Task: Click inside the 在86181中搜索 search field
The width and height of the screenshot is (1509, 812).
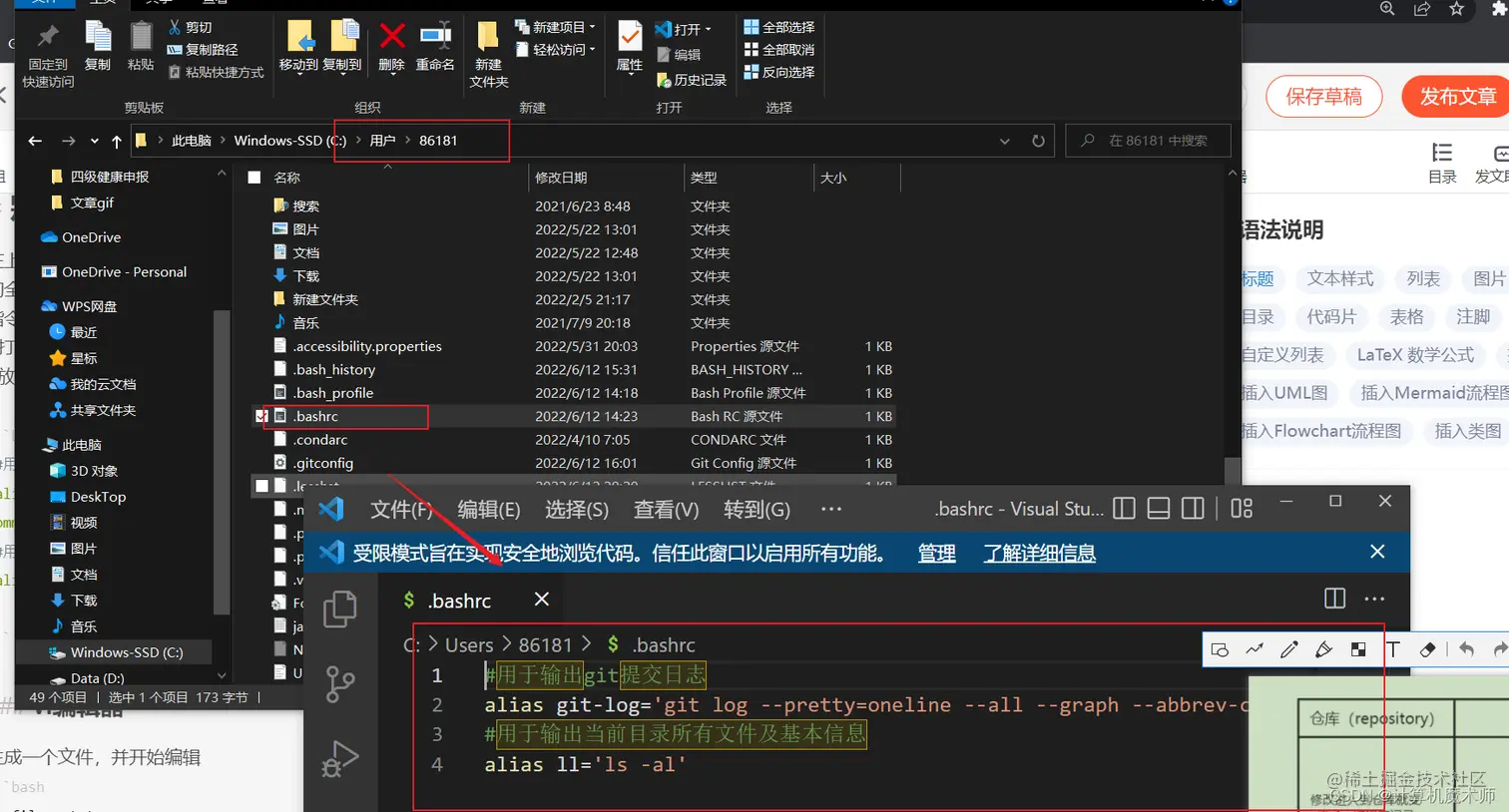Action: pos(1158,141)
